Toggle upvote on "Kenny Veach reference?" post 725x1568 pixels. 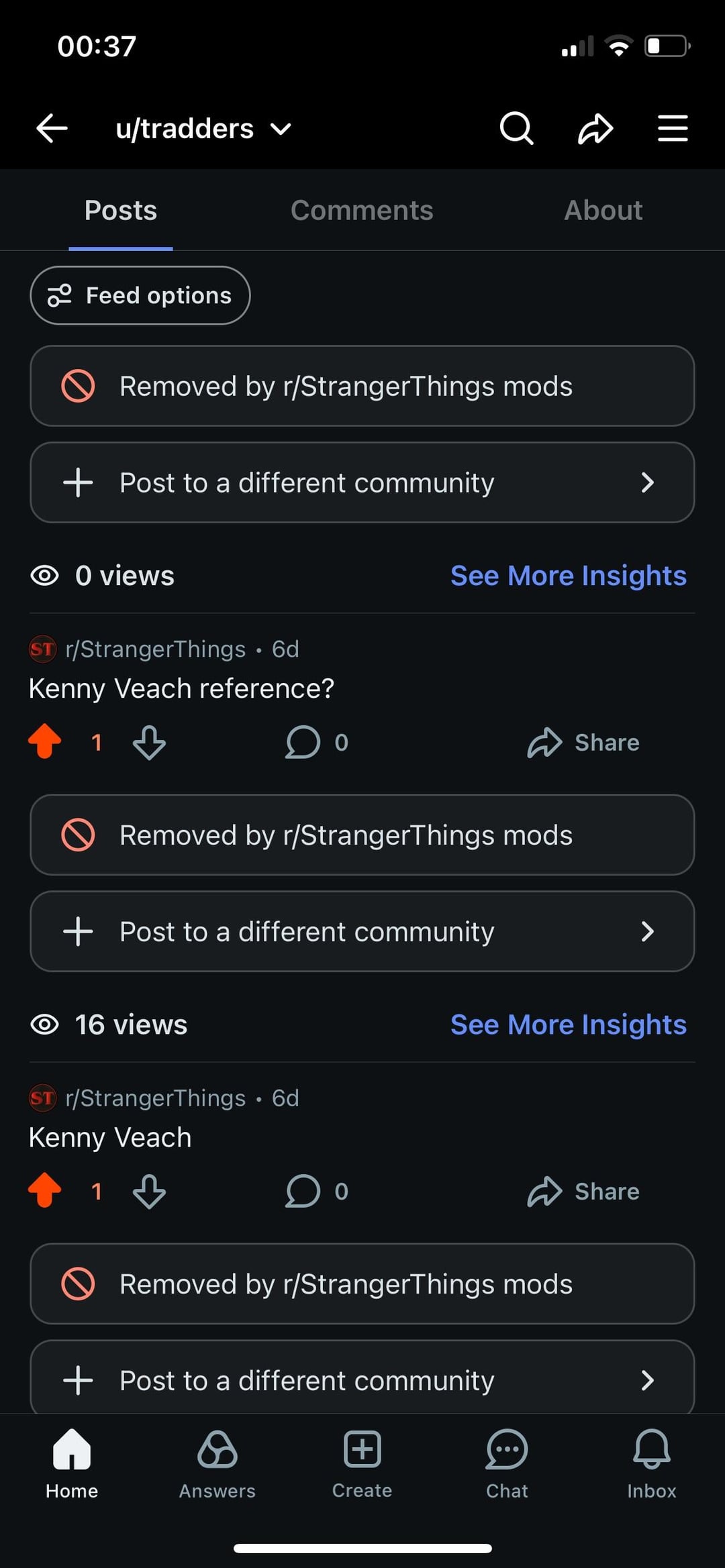(x=45, y=742)
